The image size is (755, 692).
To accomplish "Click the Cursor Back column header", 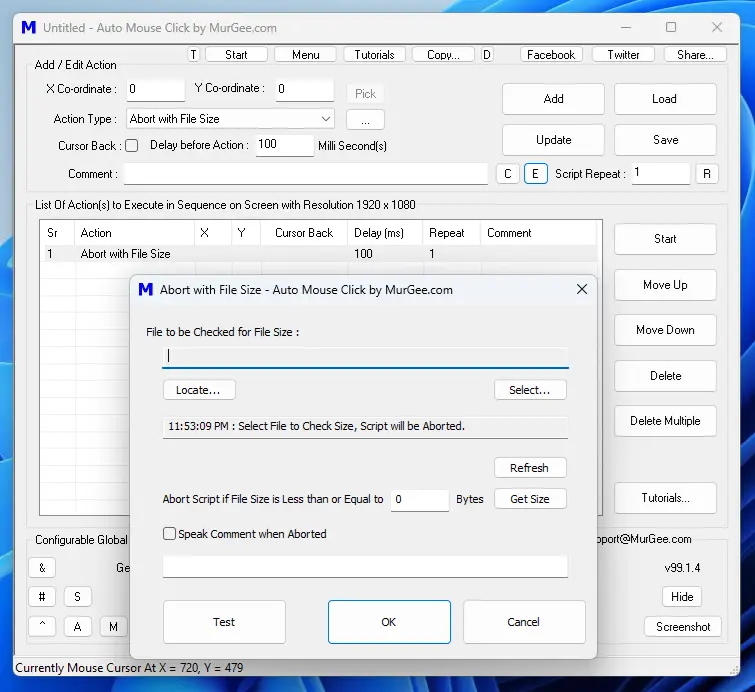I will (304, 233).
